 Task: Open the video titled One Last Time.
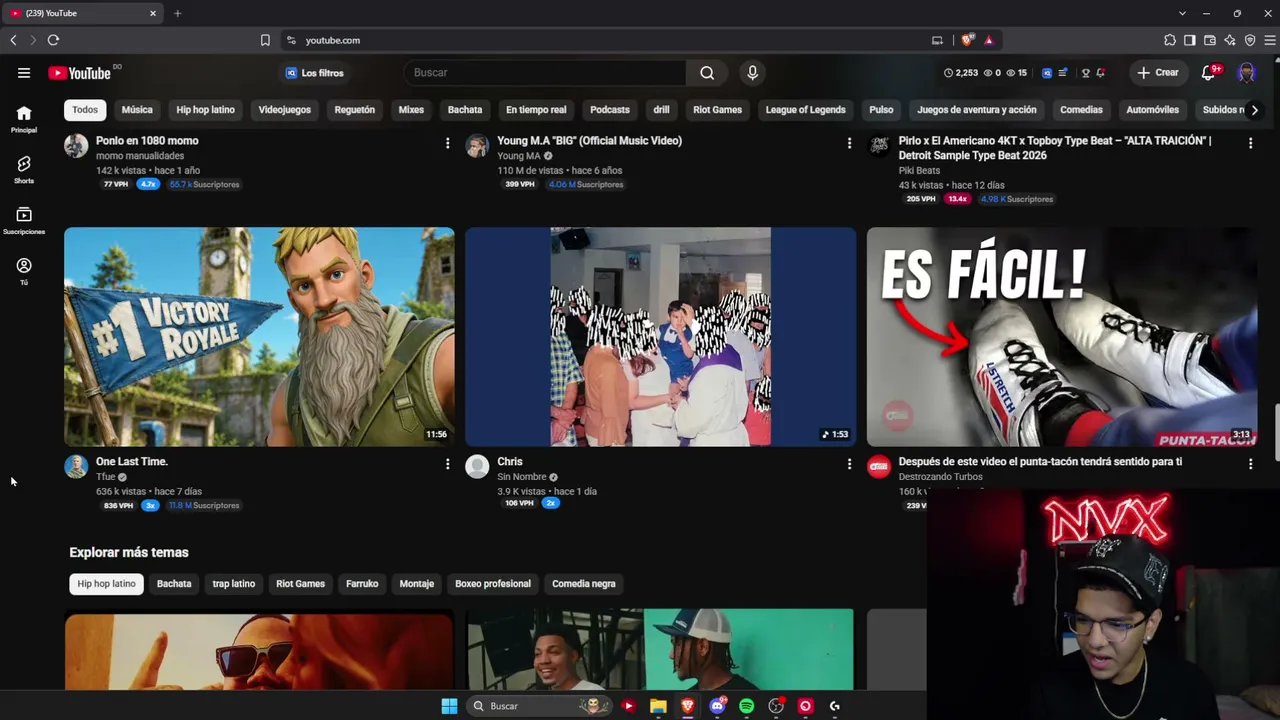point(132,462)
